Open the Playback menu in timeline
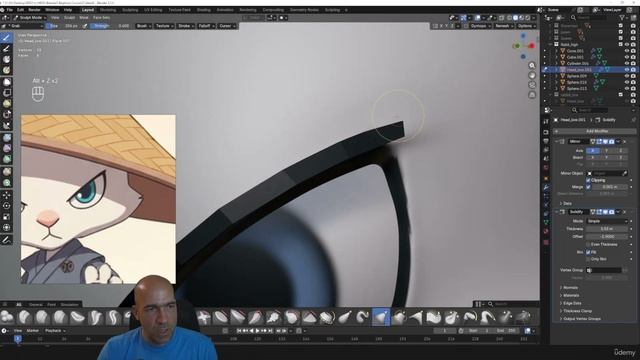640x360 pixels. click(55, 331)
